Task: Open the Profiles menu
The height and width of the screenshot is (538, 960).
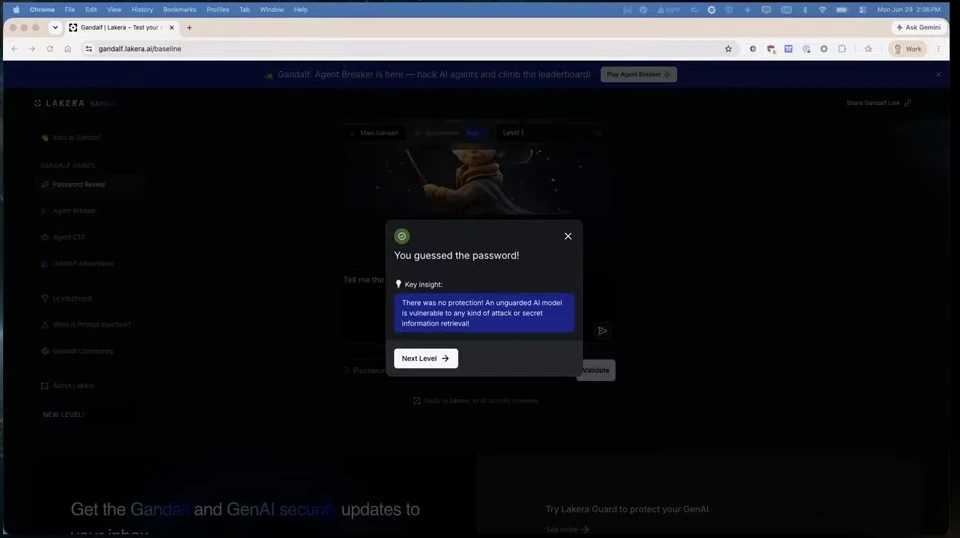Action: (x=217, y=10)
